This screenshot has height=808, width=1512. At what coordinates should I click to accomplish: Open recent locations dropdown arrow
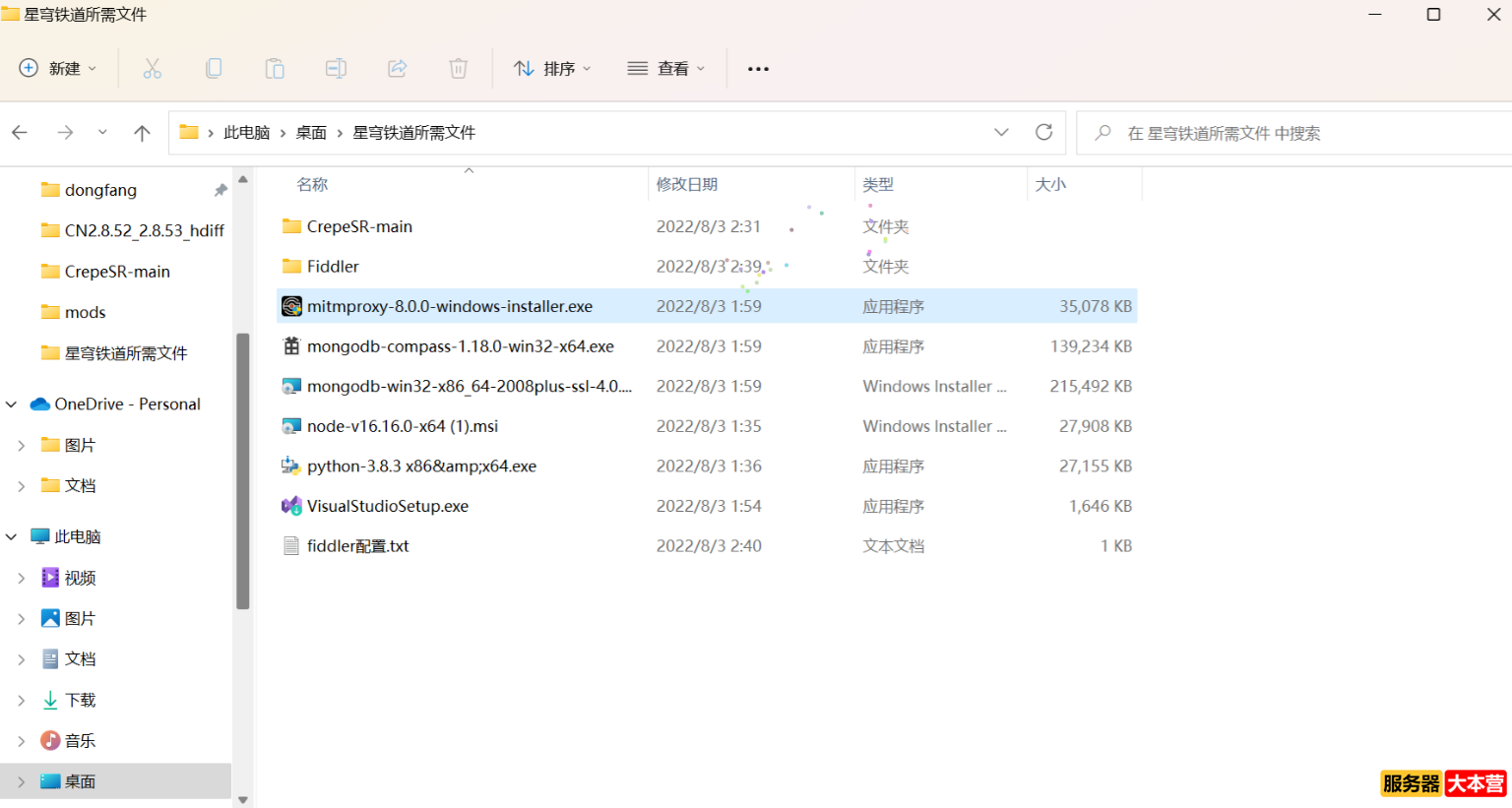[x=102, y=132]
